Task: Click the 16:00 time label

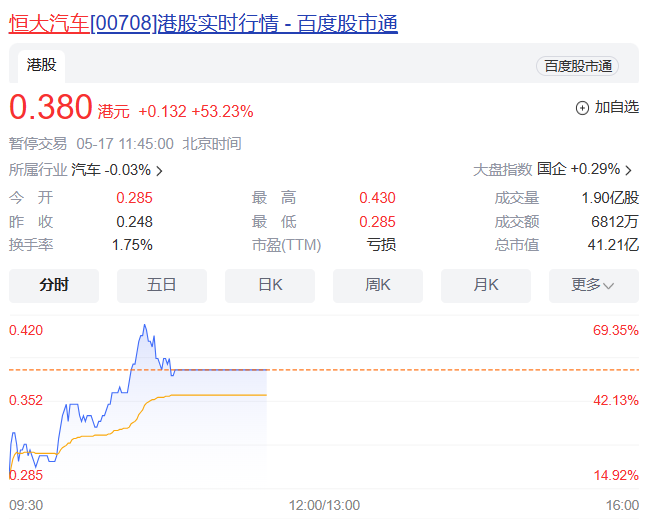Action: coord(622,506)
